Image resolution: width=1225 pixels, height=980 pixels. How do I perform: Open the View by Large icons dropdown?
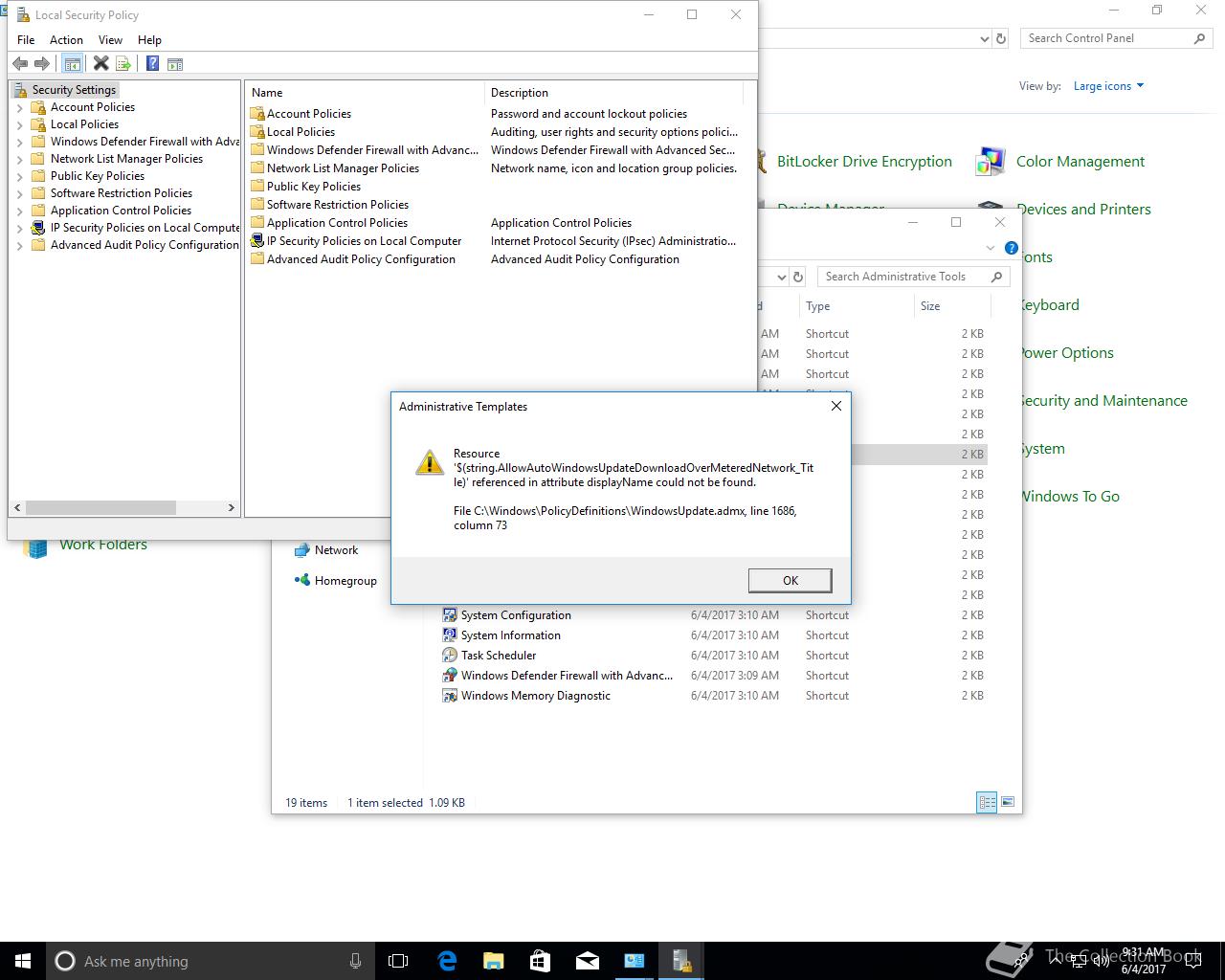point(1108,86)
